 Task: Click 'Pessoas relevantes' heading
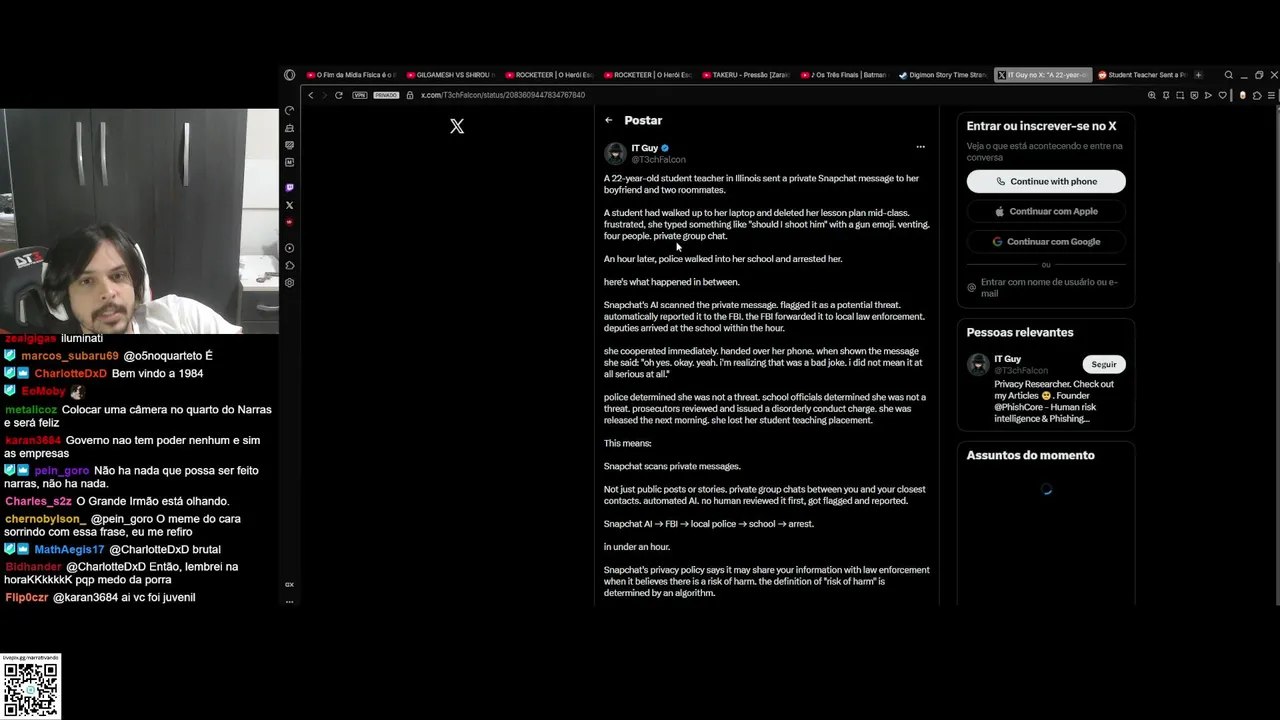coord(1020,332)
